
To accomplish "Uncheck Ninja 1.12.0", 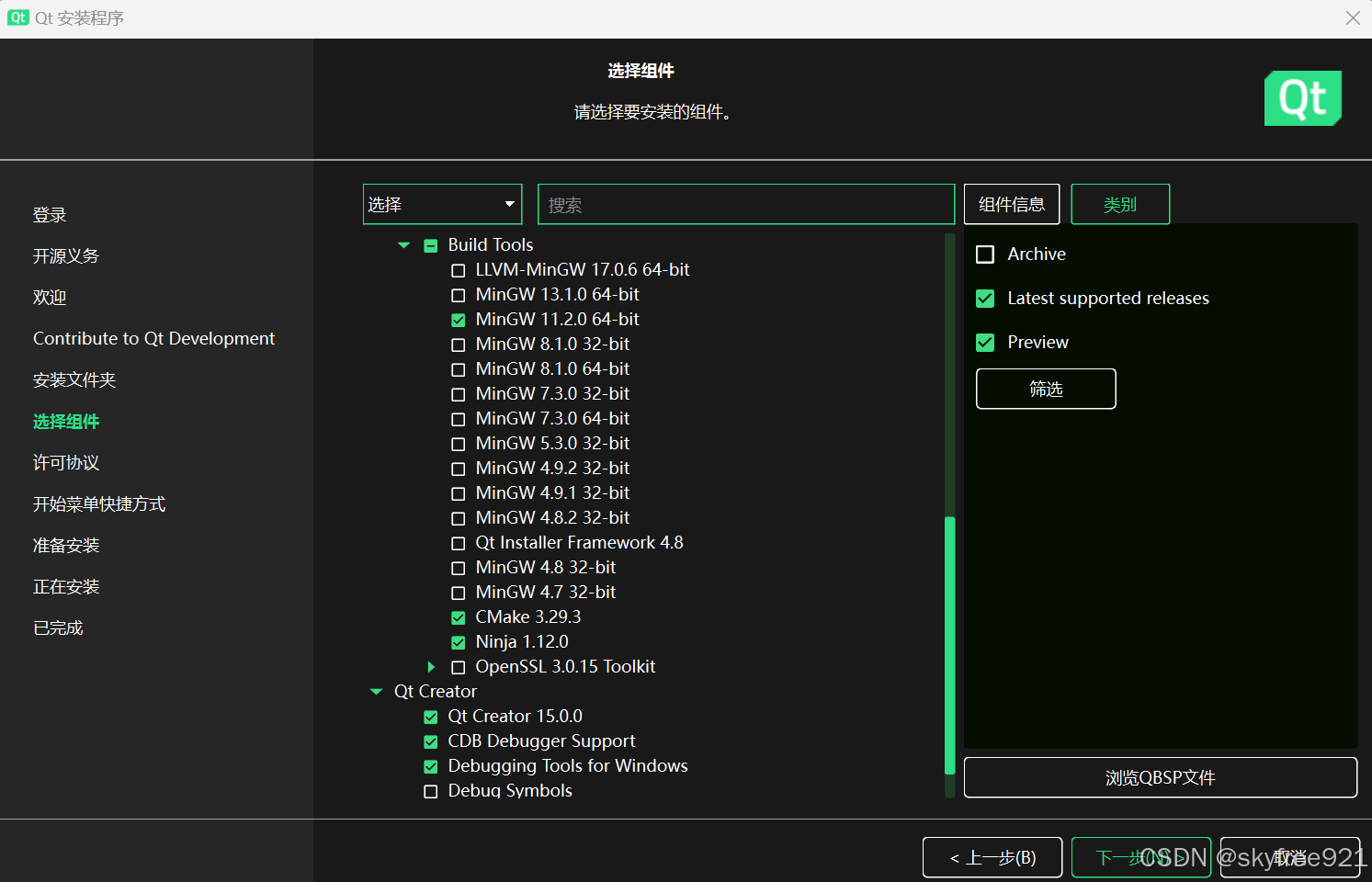I will pos(459,642).
